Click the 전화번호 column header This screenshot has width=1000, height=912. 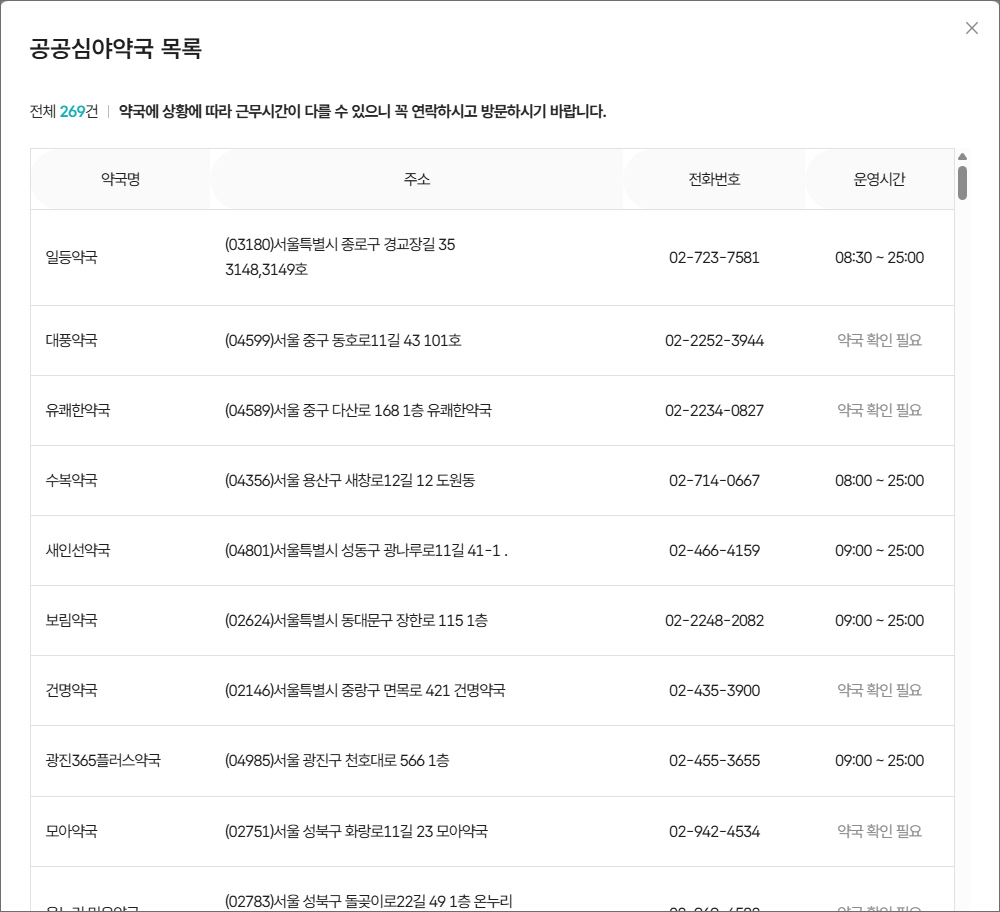click(x=714, y=180)
